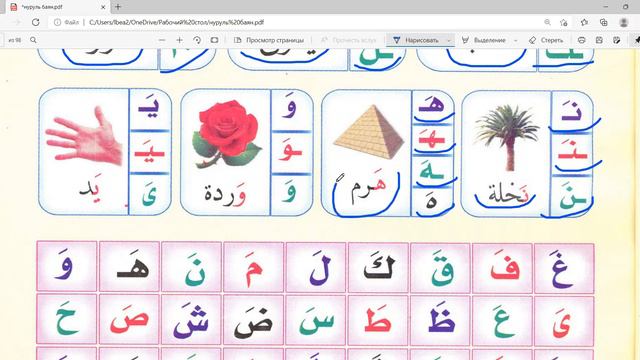Click the green ع tile
The width and height of the screenshot is (640, 360).
[502, 320]
